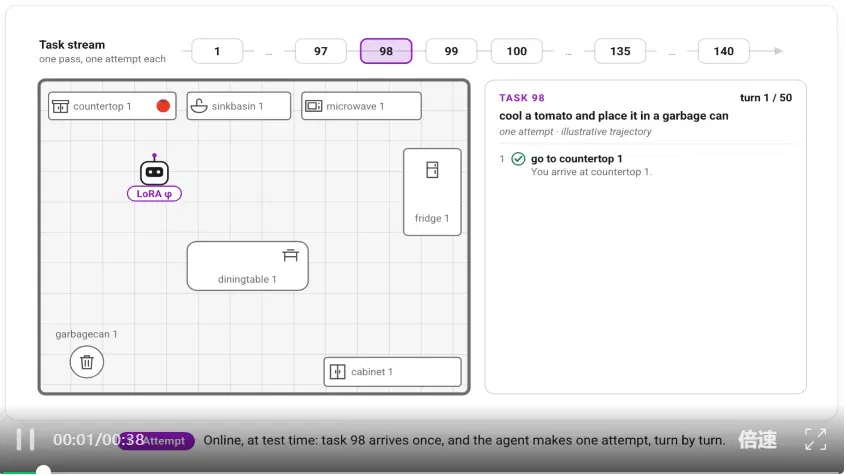Screen dimensions: 846x475
Task: Click the 'diningtable 1' label
Action: coord(247,280)
